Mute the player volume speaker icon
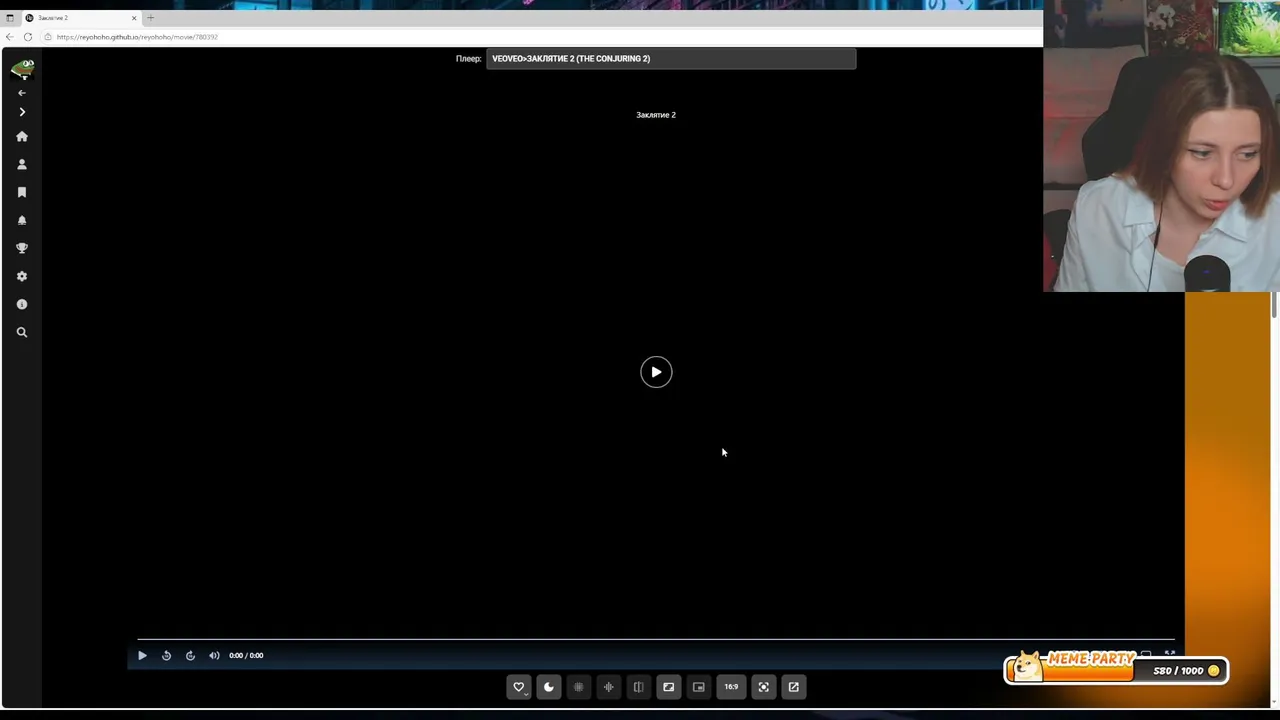 click(x=214, y=656)
